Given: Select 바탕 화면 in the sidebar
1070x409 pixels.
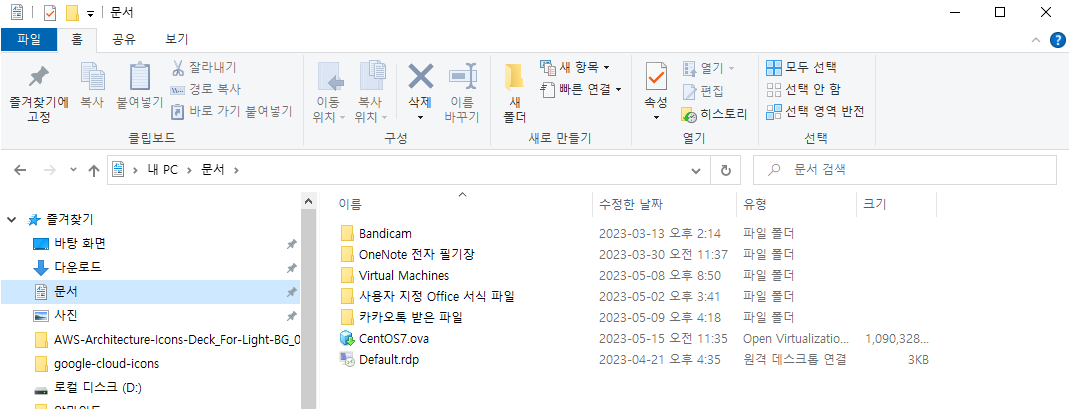Looking at the screenshot, I should pos(79,243).
